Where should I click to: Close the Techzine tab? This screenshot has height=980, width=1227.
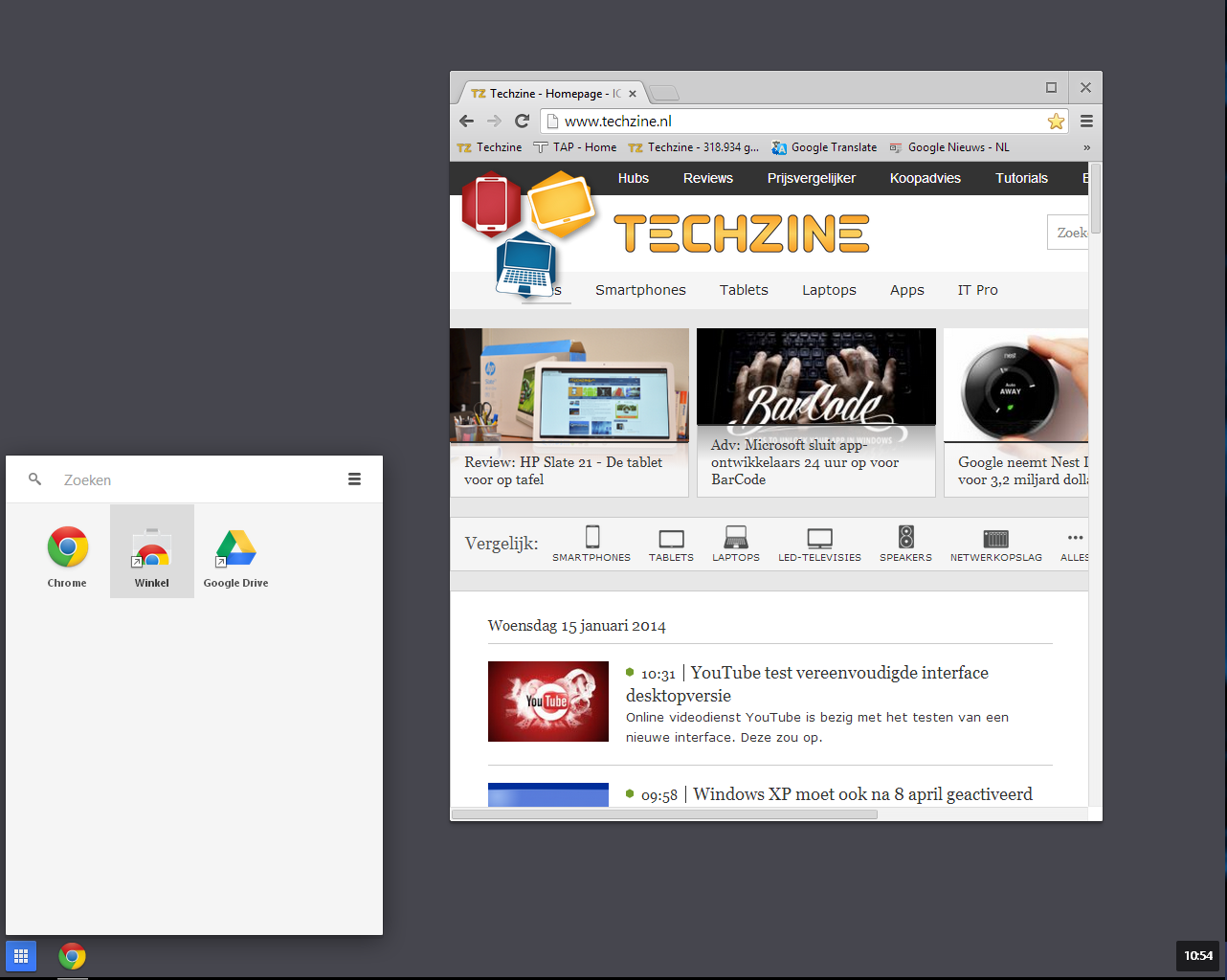pyautogui.click(x=633, y=94)
